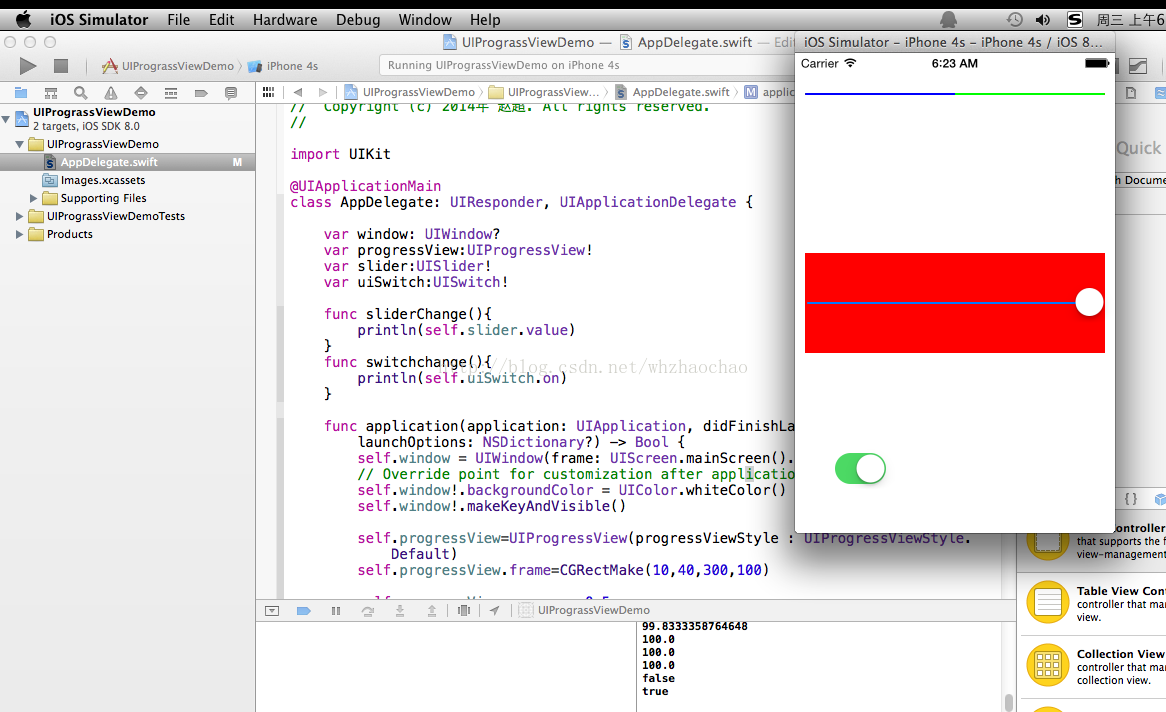Open the volume control in menu bar

(1043, 20)
